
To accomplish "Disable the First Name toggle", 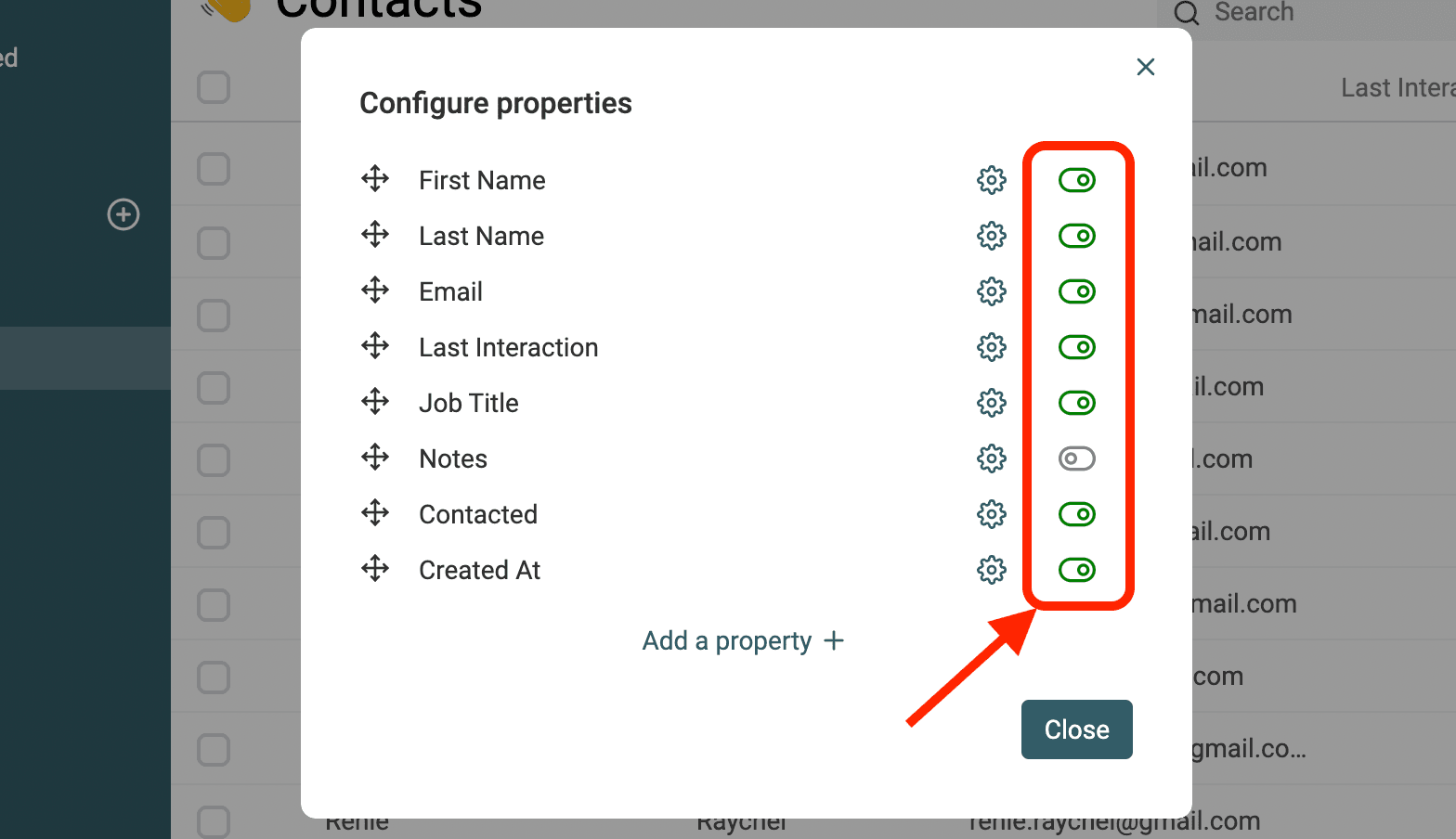I will [1076, 180].
